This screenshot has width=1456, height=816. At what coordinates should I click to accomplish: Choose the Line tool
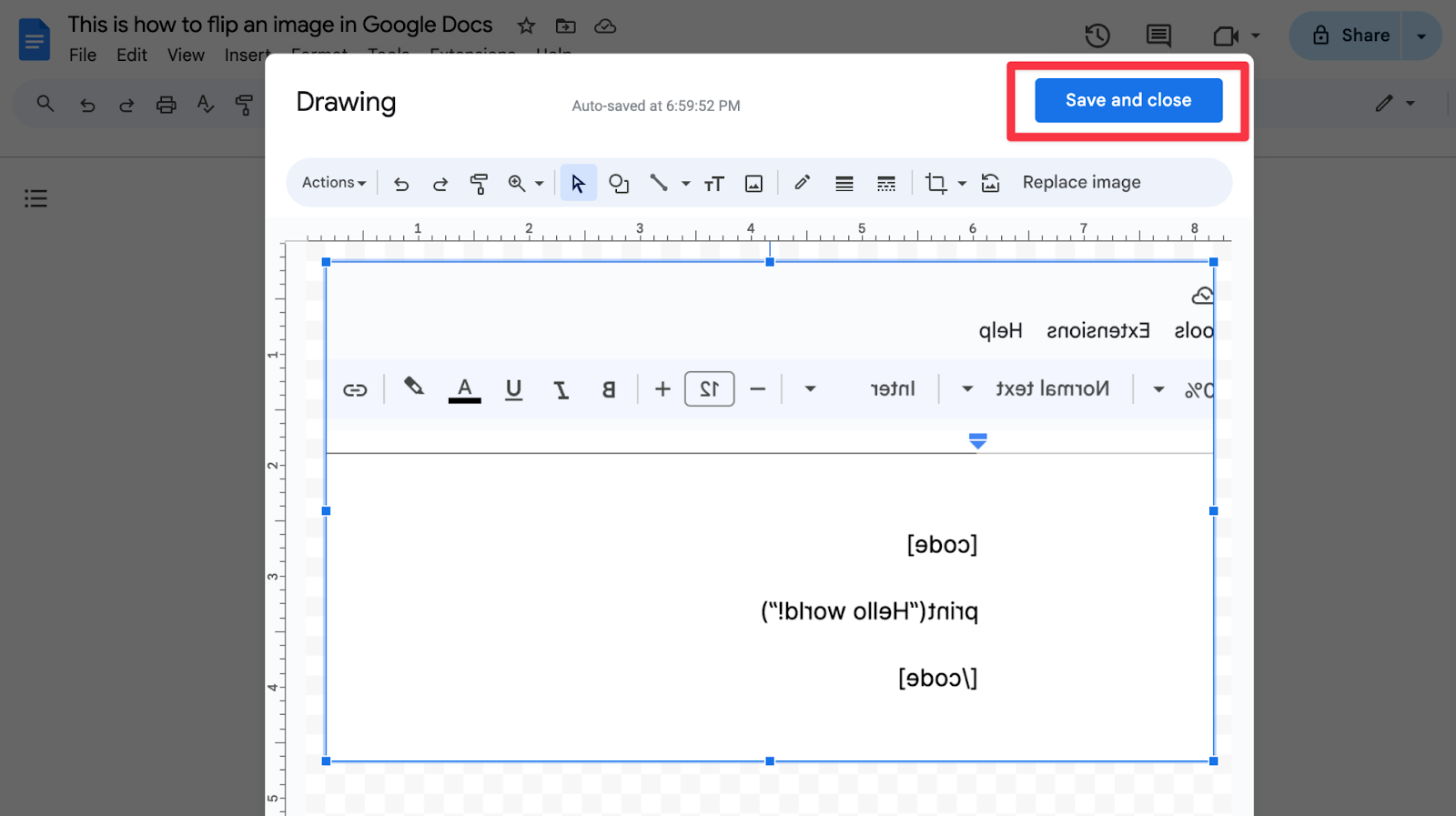tap(659, 183)
